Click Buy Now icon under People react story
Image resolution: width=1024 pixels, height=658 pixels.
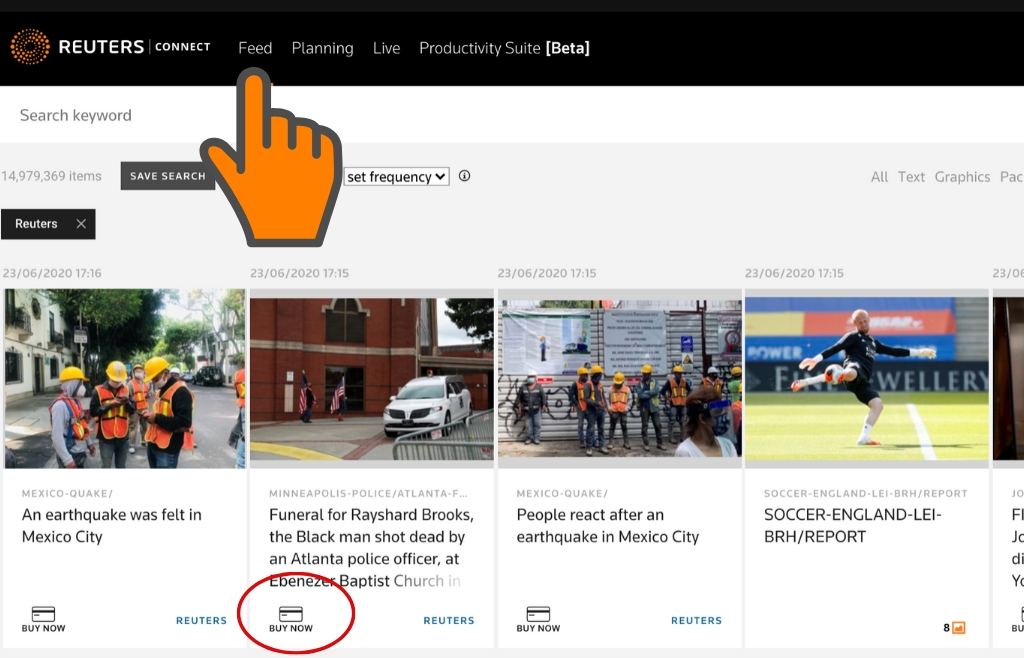538,614
